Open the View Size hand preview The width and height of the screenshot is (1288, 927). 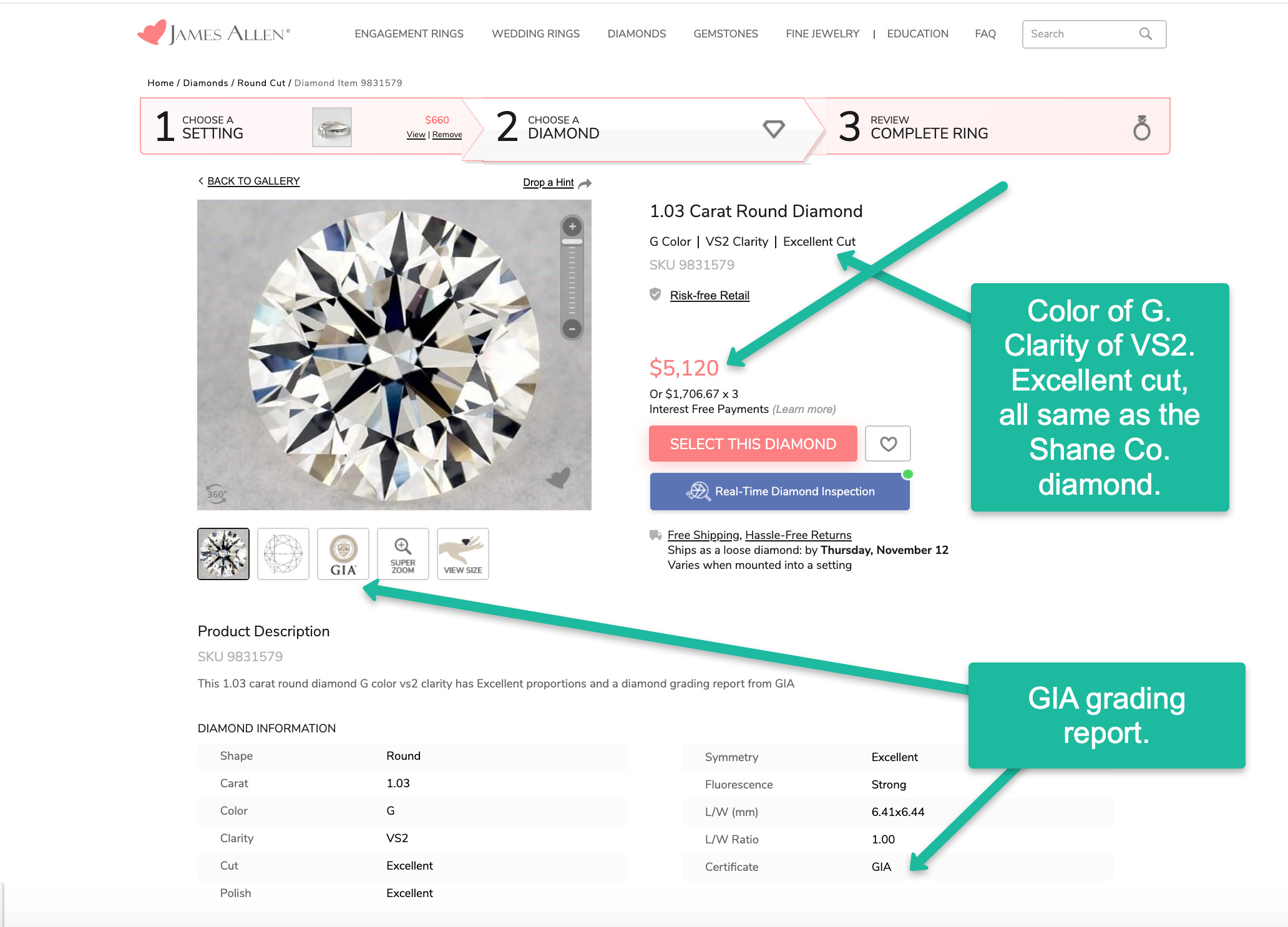(463, 554)
